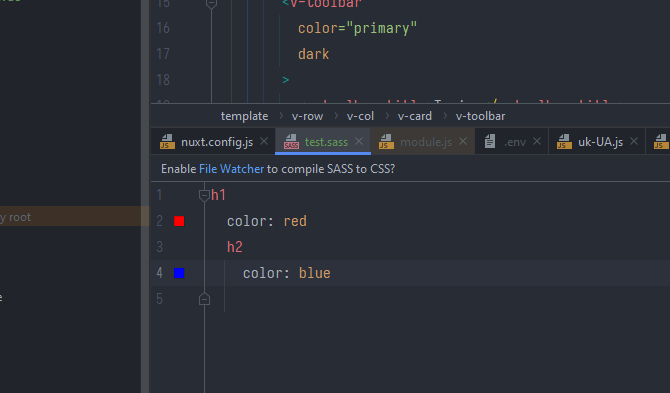Switch to the .env file tab
Screen dimensions: 670x393
tap(512, 142)
